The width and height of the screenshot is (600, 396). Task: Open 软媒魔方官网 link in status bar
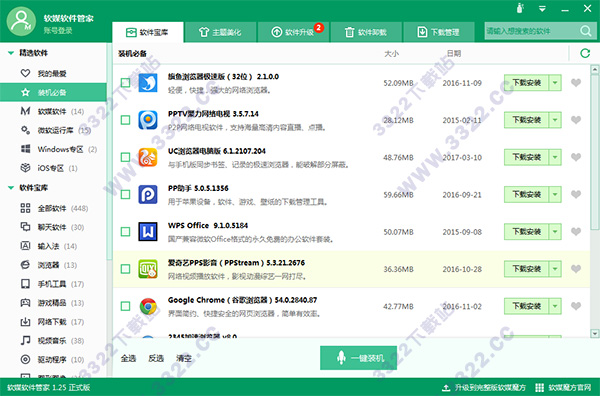pyautogui.click(x=563, y=388)
